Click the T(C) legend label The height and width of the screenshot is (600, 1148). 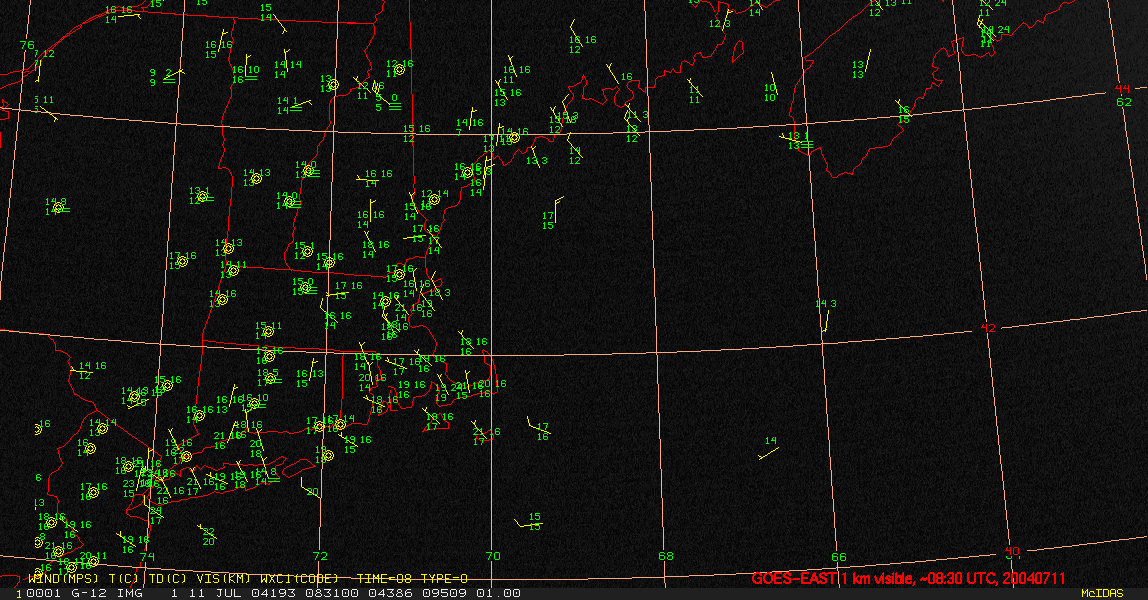(x=124, y=579)
